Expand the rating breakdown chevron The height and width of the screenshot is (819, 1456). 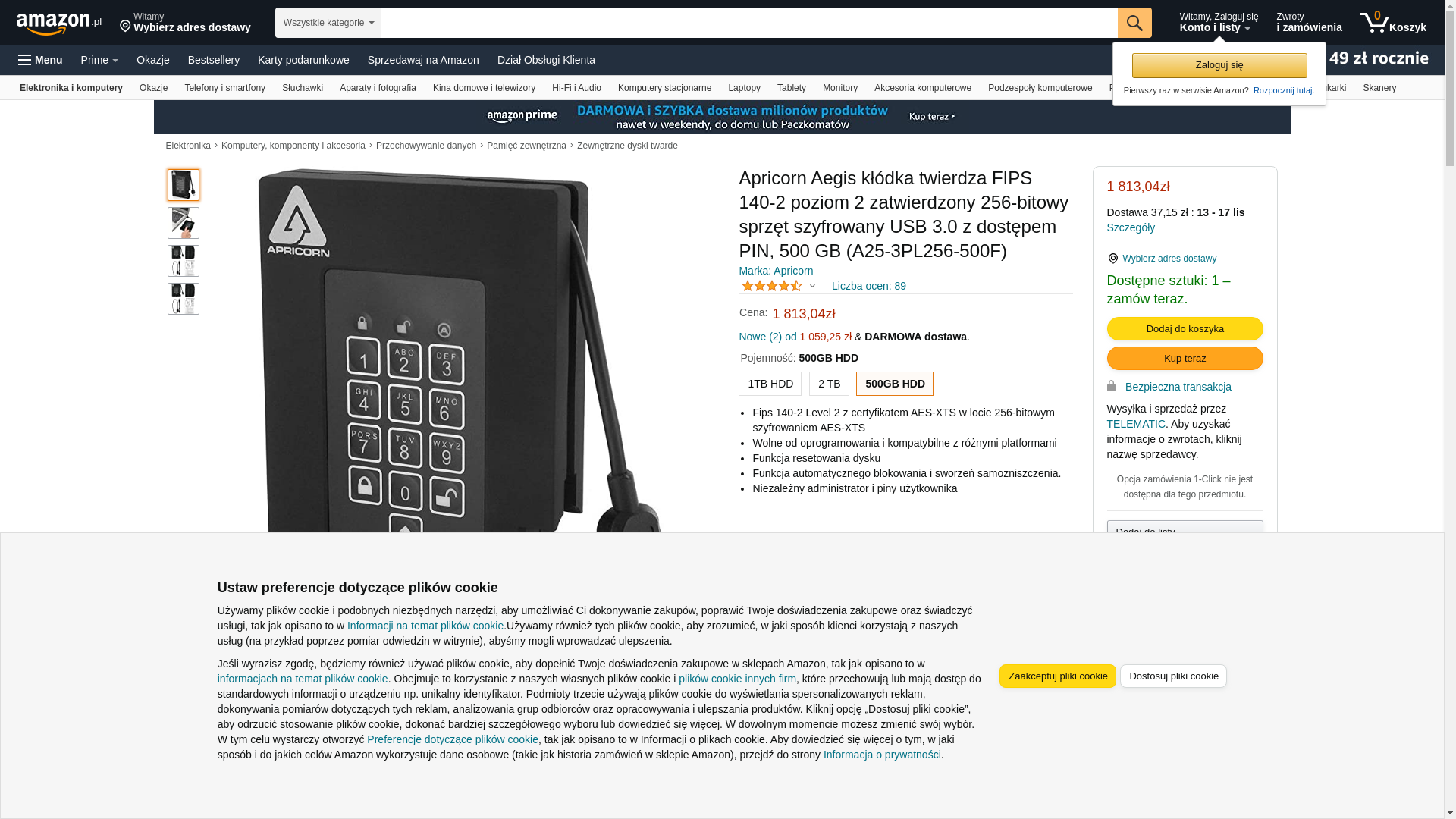(812, 287)
